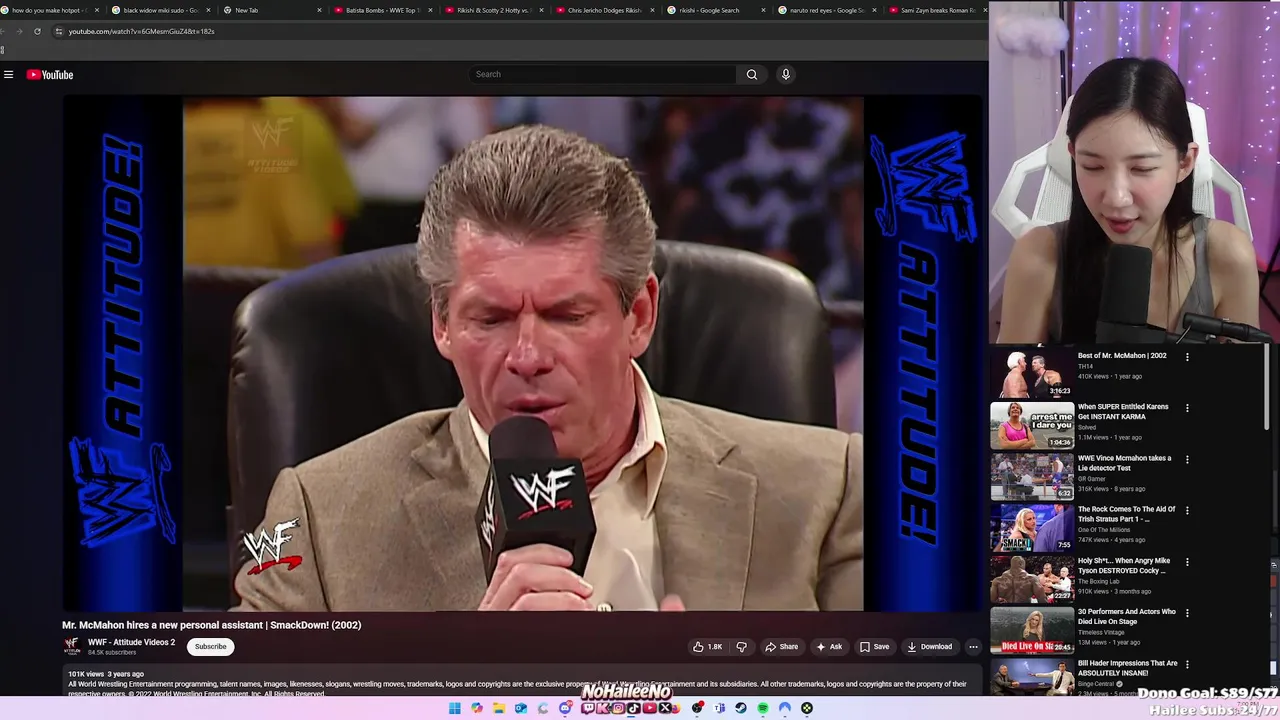
Task: Click the Ask button
Action: pos(829,647)
